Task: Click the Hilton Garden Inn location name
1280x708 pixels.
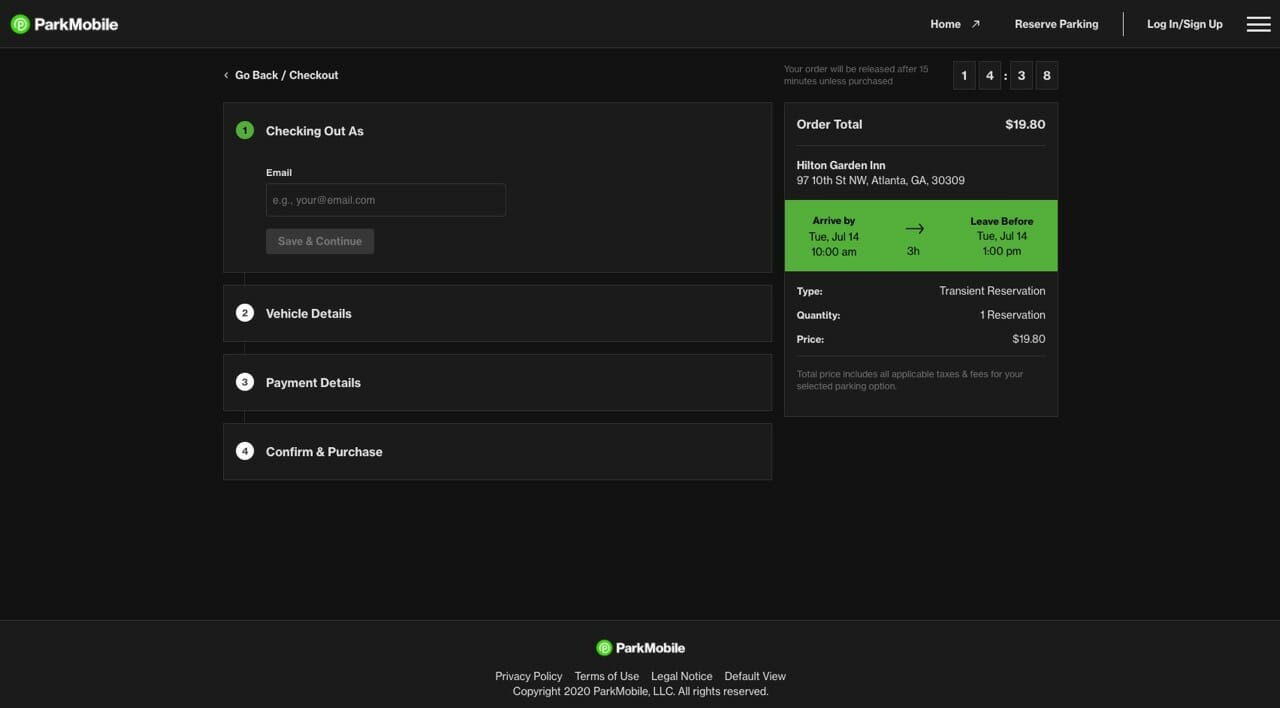Action: coord(841,165)
